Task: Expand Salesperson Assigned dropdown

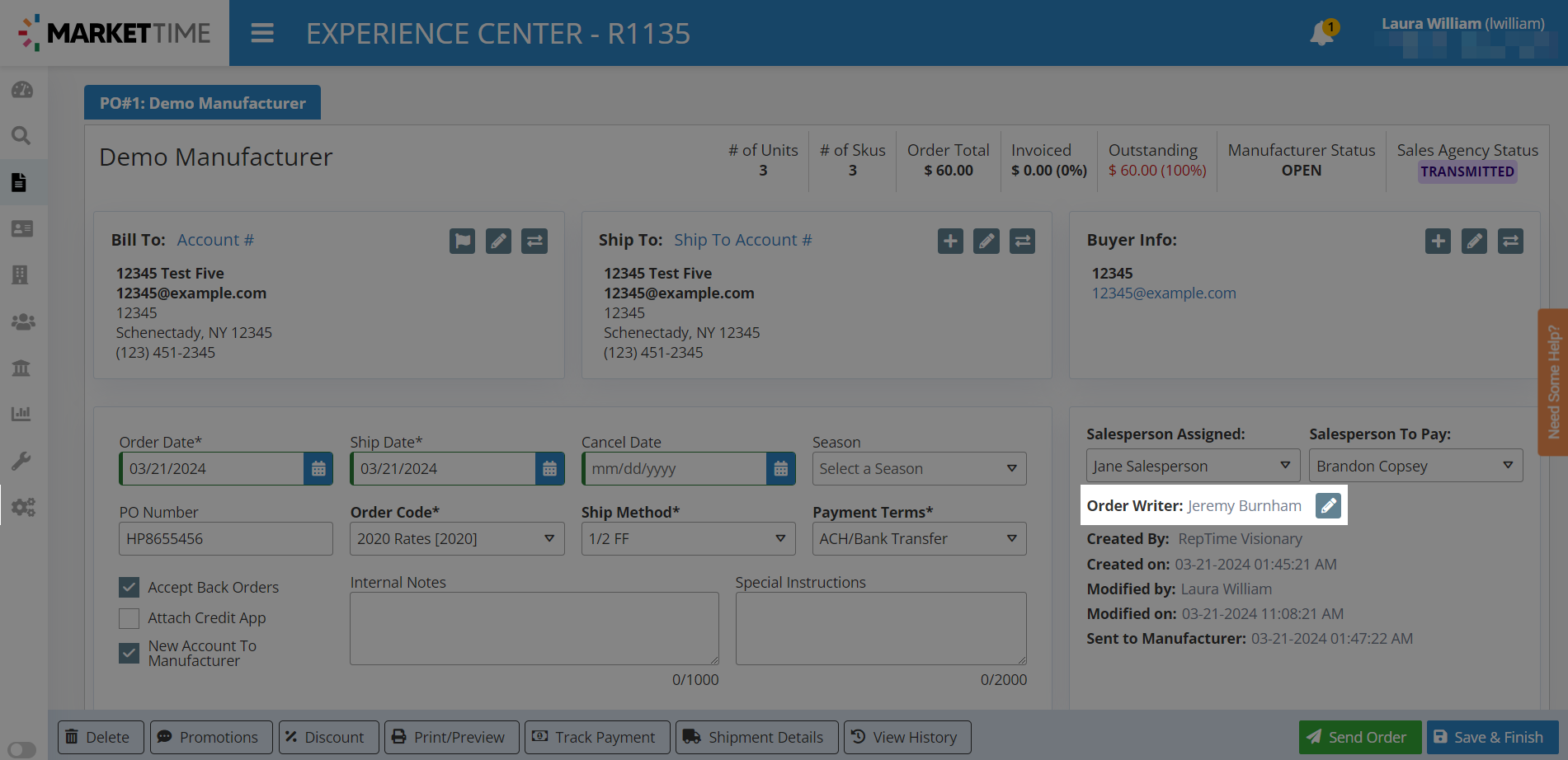Action: (x=1192, y=466)
